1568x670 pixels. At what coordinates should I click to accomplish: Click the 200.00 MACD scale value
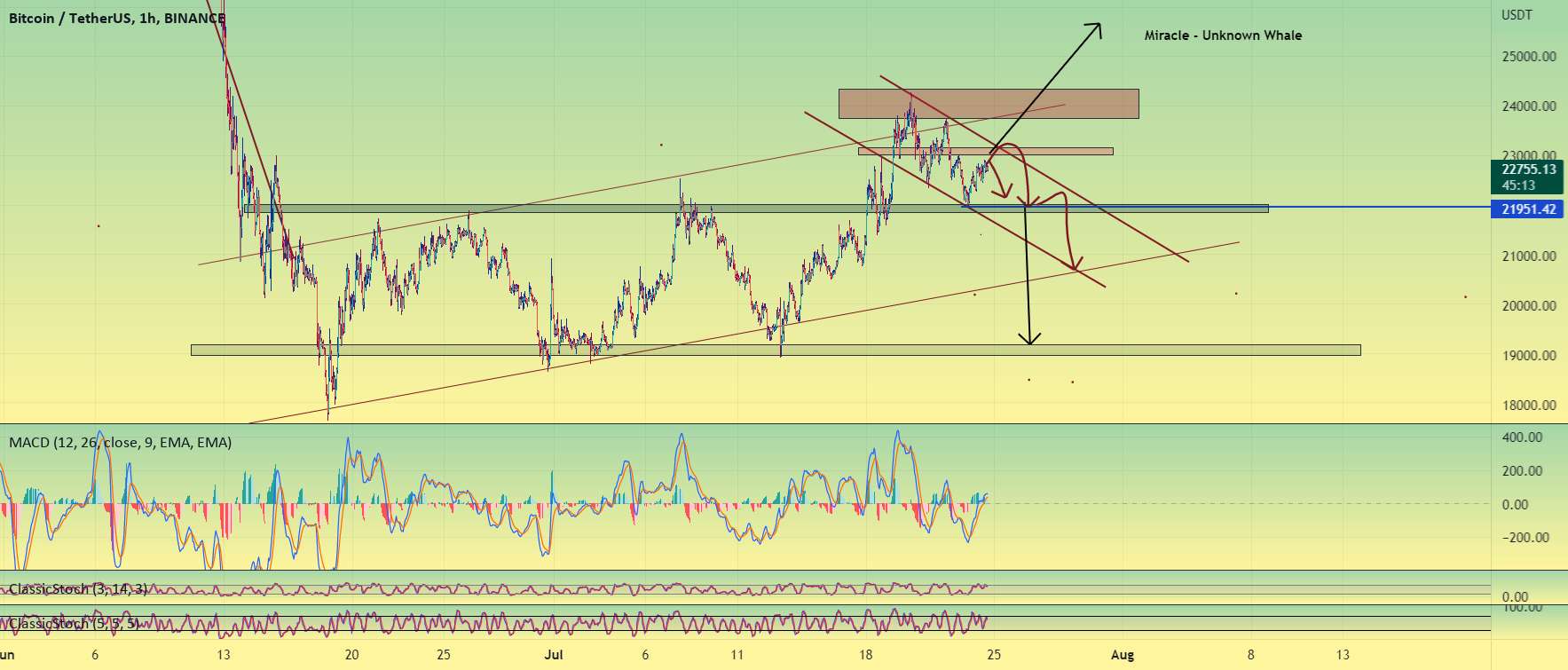point(1522,470)
